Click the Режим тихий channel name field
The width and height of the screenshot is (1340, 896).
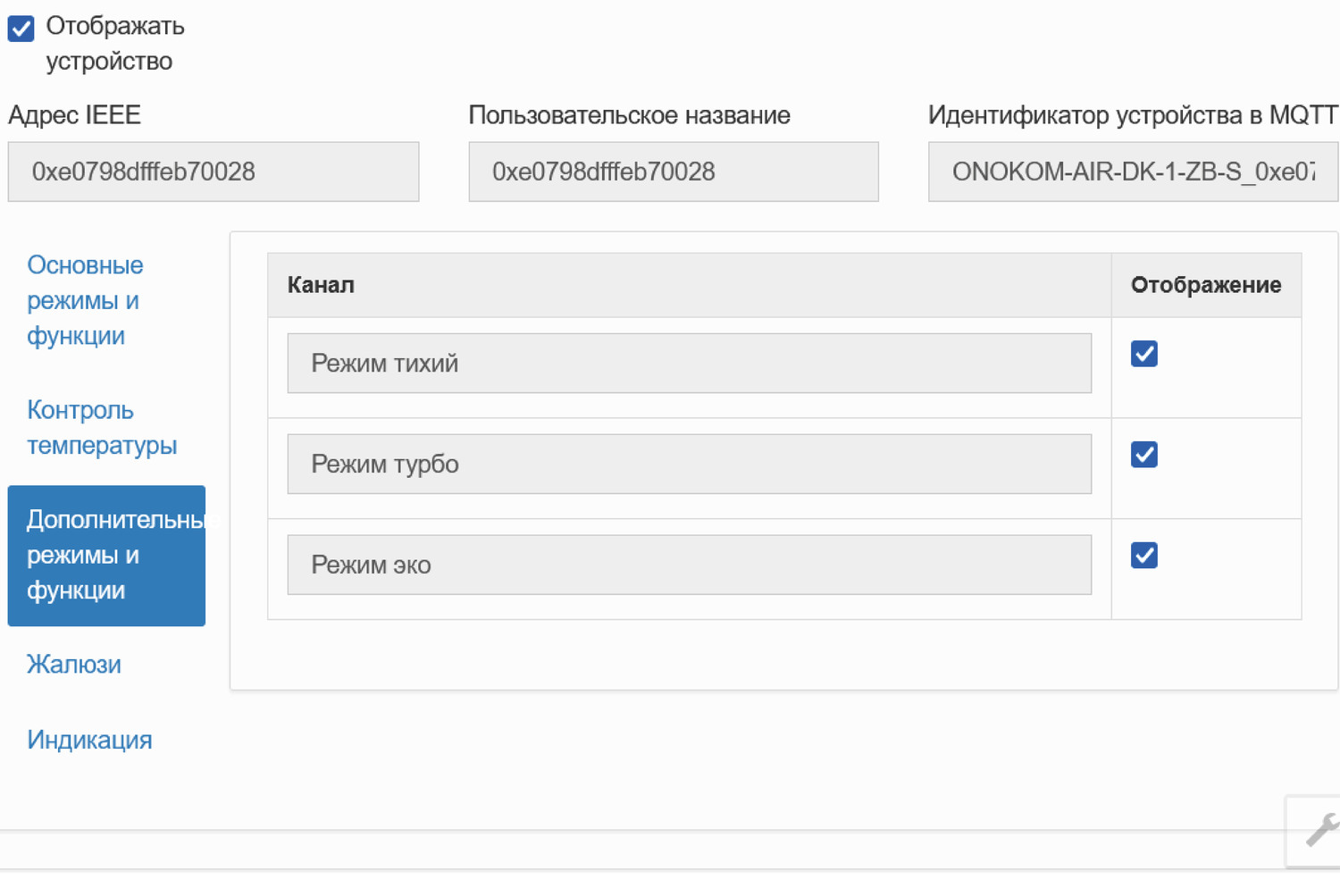pyautogui.click(x=688, y=363)
